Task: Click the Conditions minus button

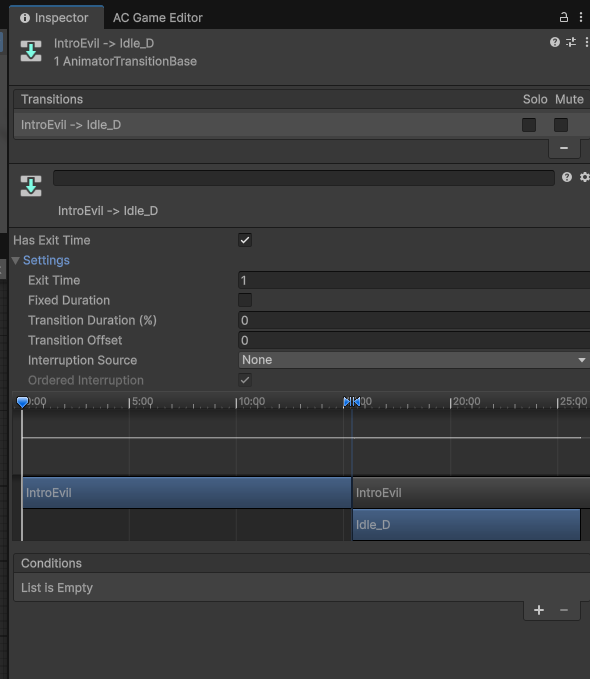Action: (x=564, y=610)
